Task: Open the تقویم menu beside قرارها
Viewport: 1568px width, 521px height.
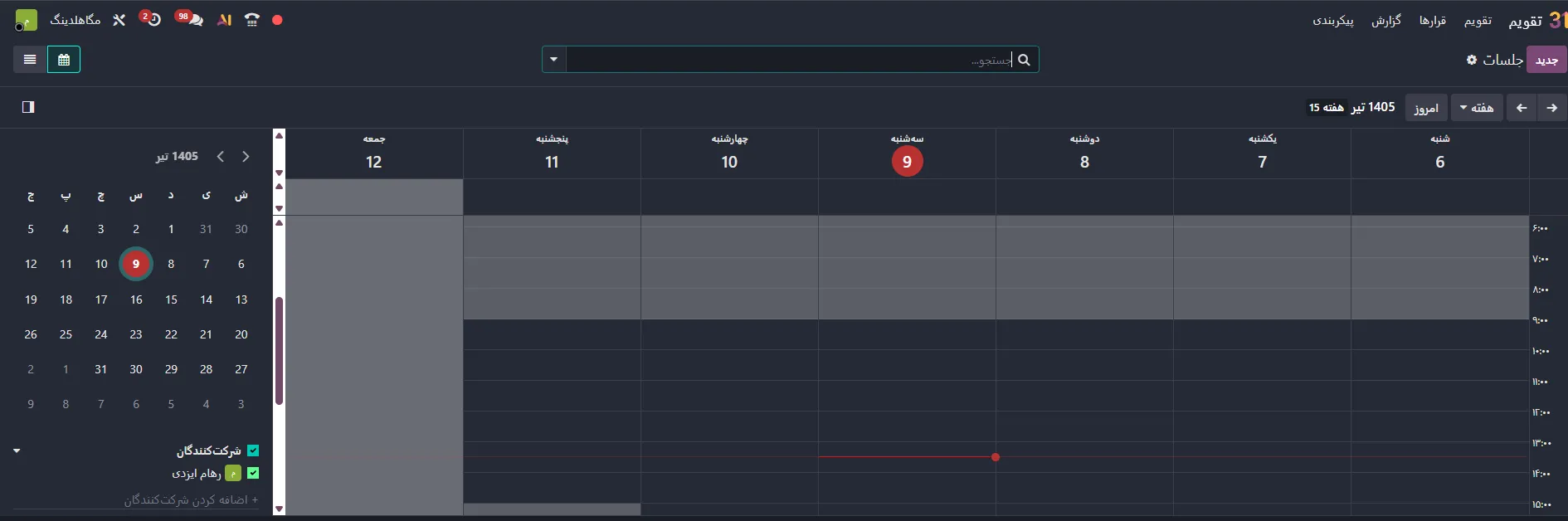Action: [x=1478, y=21]
